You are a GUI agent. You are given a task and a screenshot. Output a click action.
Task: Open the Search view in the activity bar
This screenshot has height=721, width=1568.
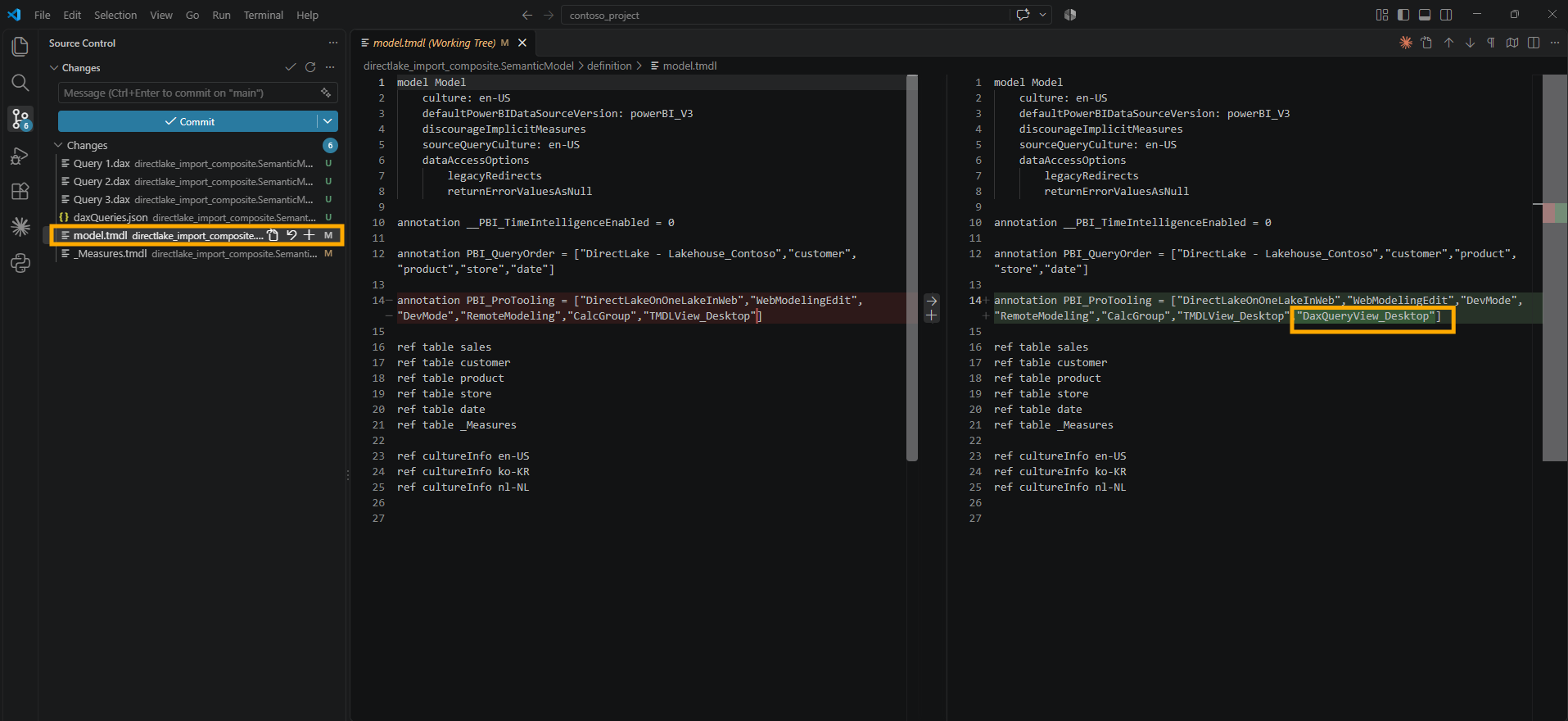click(20, 83)
